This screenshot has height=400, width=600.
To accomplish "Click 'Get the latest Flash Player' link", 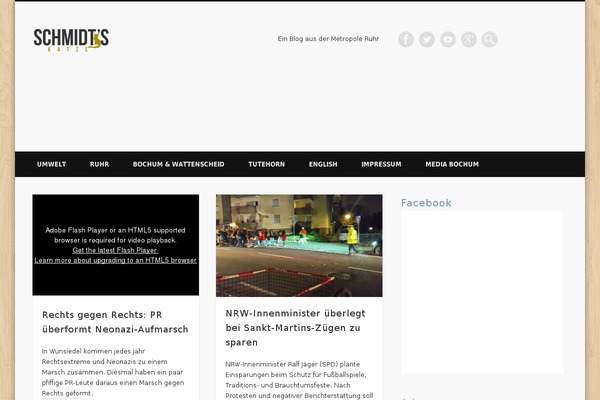I will click(115, 250).
